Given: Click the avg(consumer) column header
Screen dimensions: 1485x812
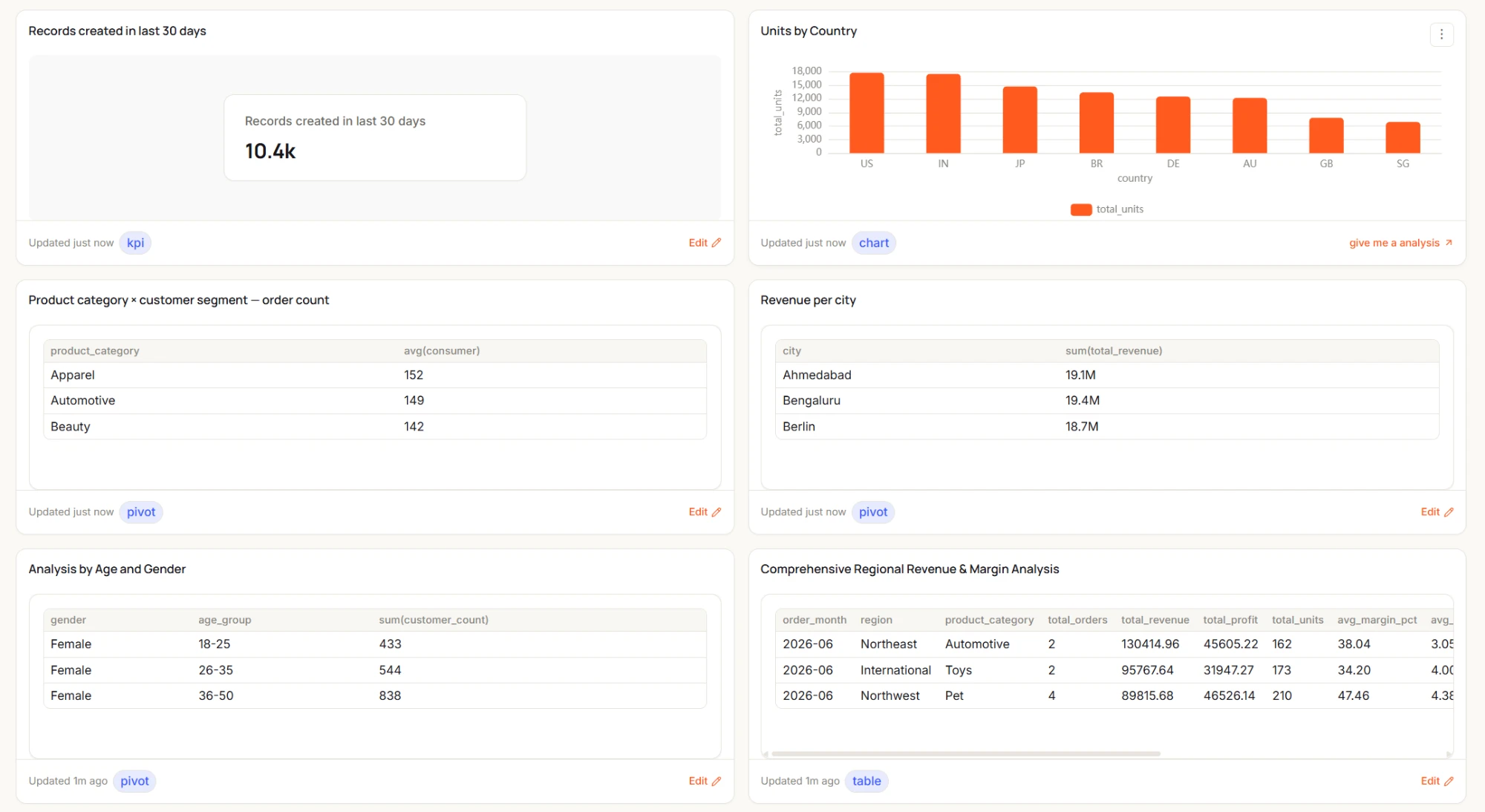Looking at the screenshot, I should point(442,351).
